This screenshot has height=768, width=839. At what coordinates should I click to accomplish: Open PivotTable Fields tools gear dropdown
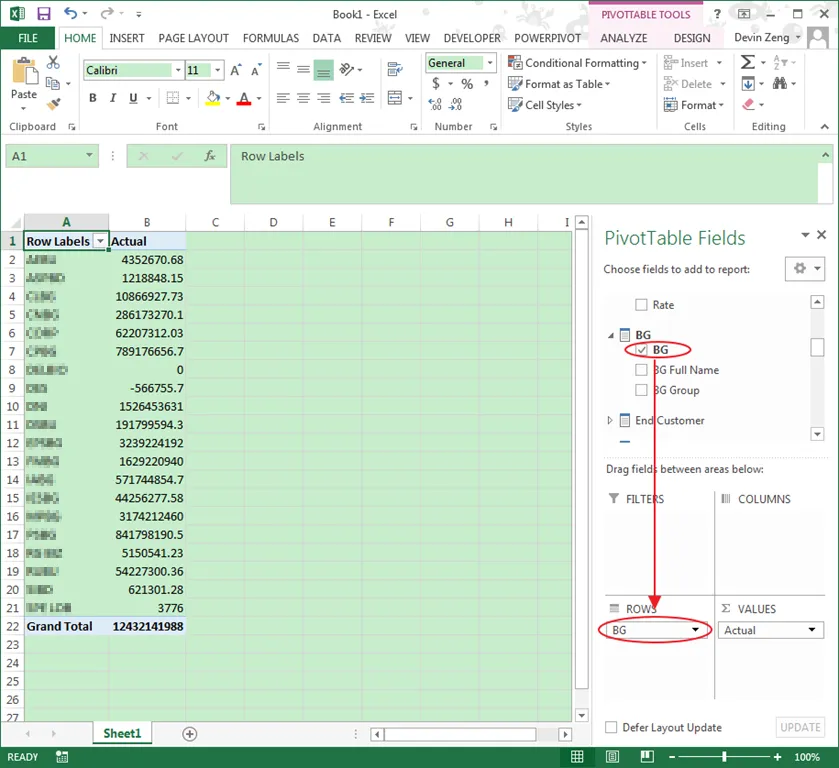coord(805,269)
